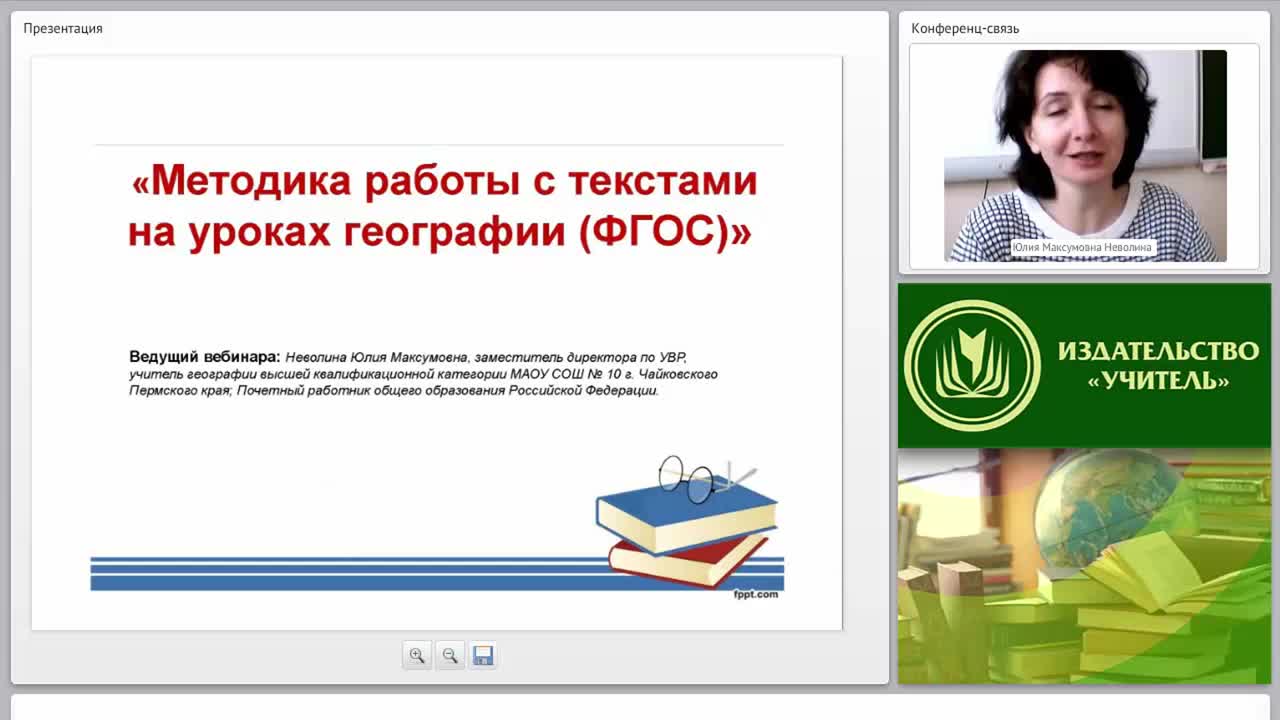Save the presentation with floppy disk icon
Screen dimensions: 1280x720
point(483,656)
